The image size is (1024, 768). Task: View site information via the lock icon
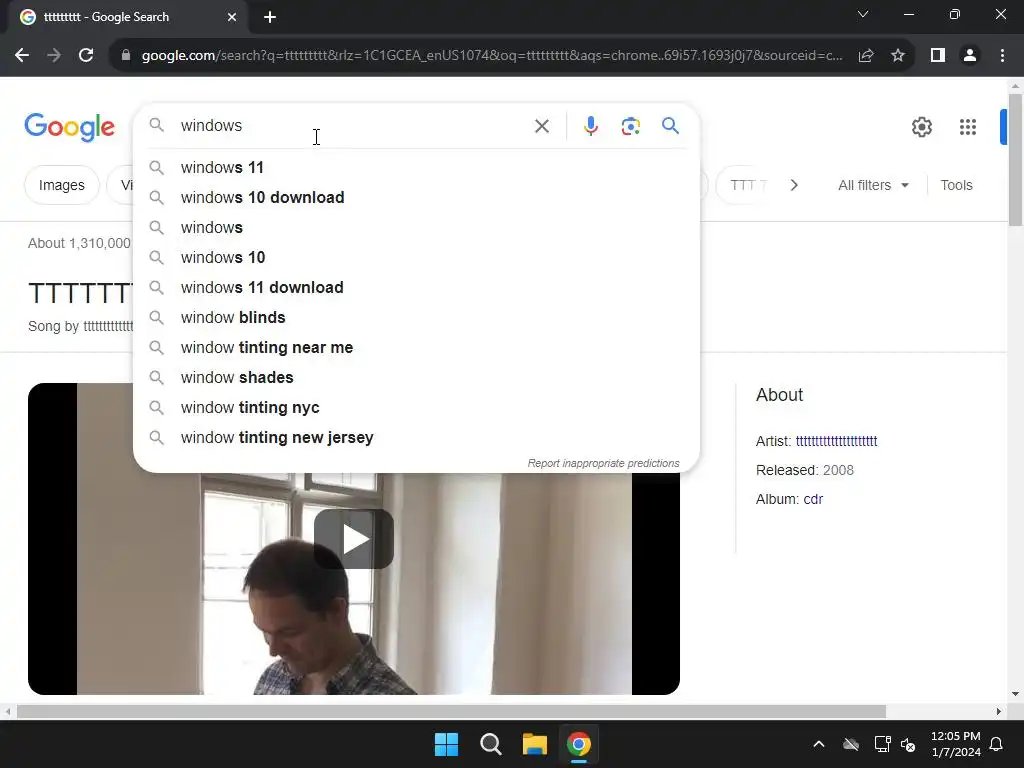pyautogui.click(x=126, y=56)
